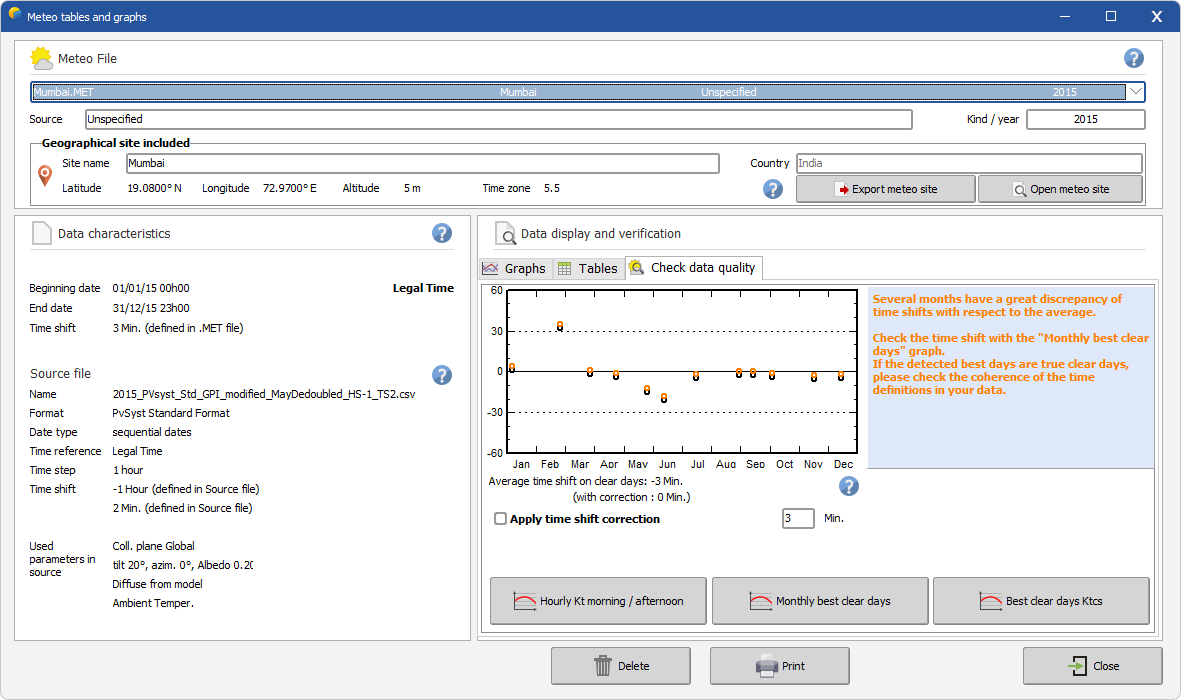1181x700 pixels.
Task: Open Monthly best clear days graph
Action: (x=820, y=601)
